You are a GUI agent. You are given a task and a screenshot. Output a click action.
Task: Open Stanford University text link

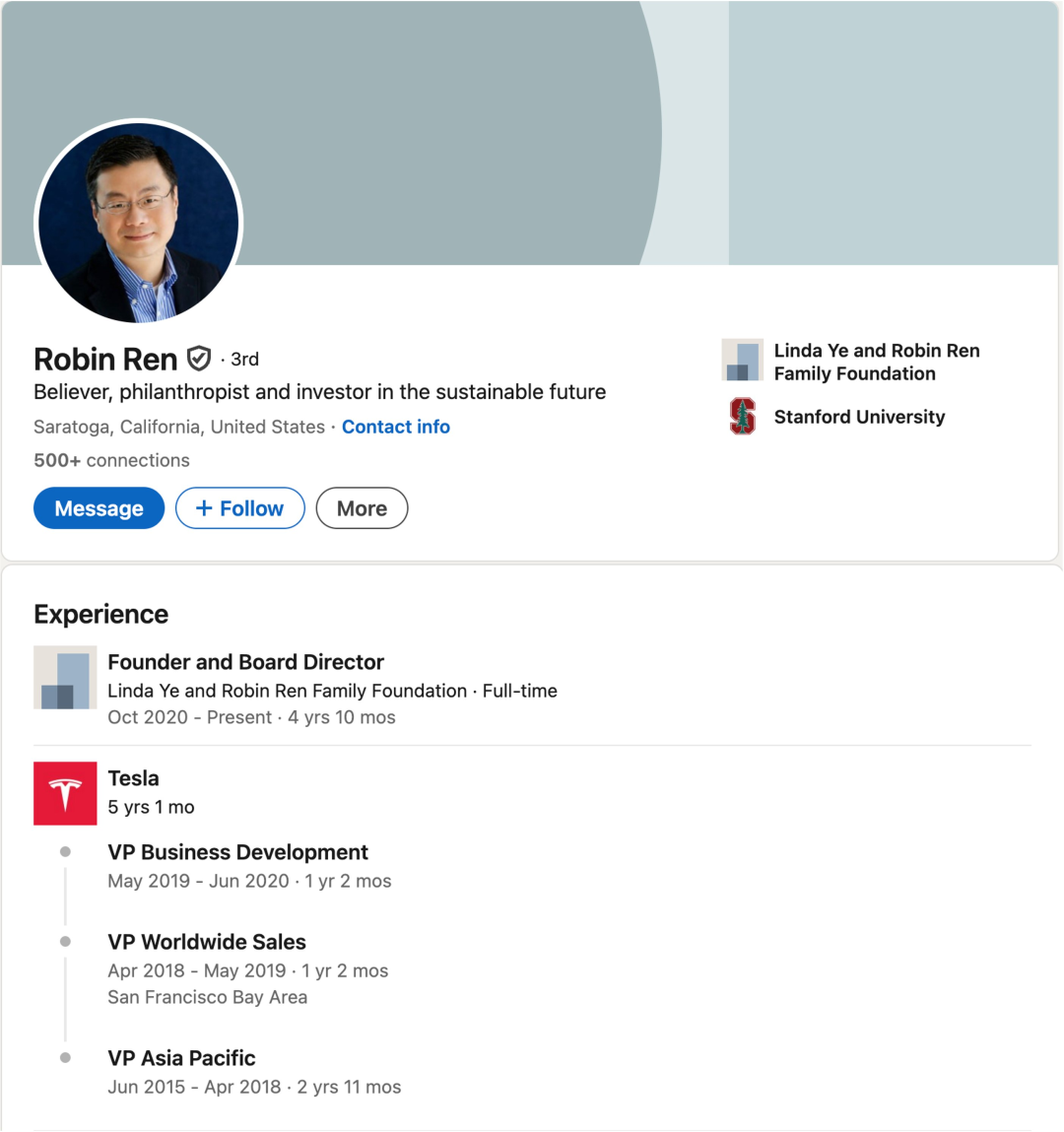pyautogui.click(x=859, y=417)
